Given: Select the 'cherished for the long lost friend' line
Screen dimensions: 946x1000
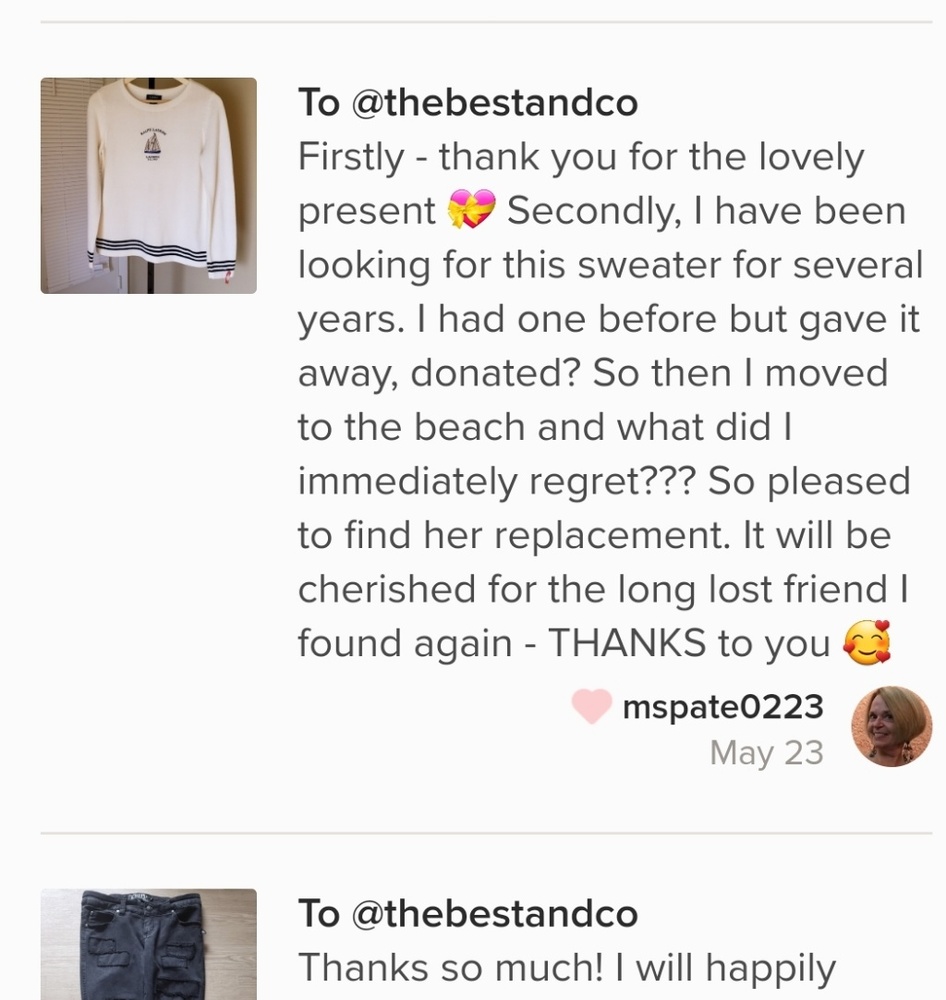Looking at the screenshot, I should tap(603, 589).
